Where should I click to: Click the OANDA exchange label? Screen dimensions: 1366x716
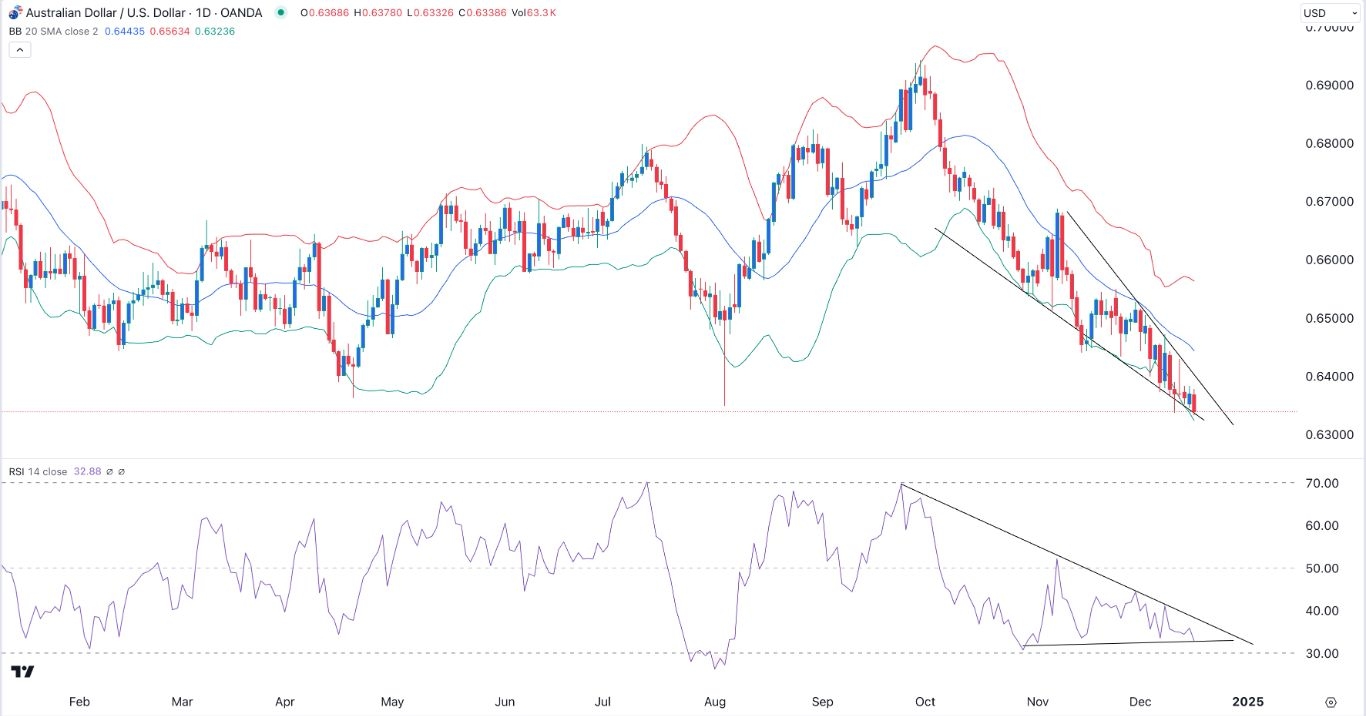pos(240,13)
